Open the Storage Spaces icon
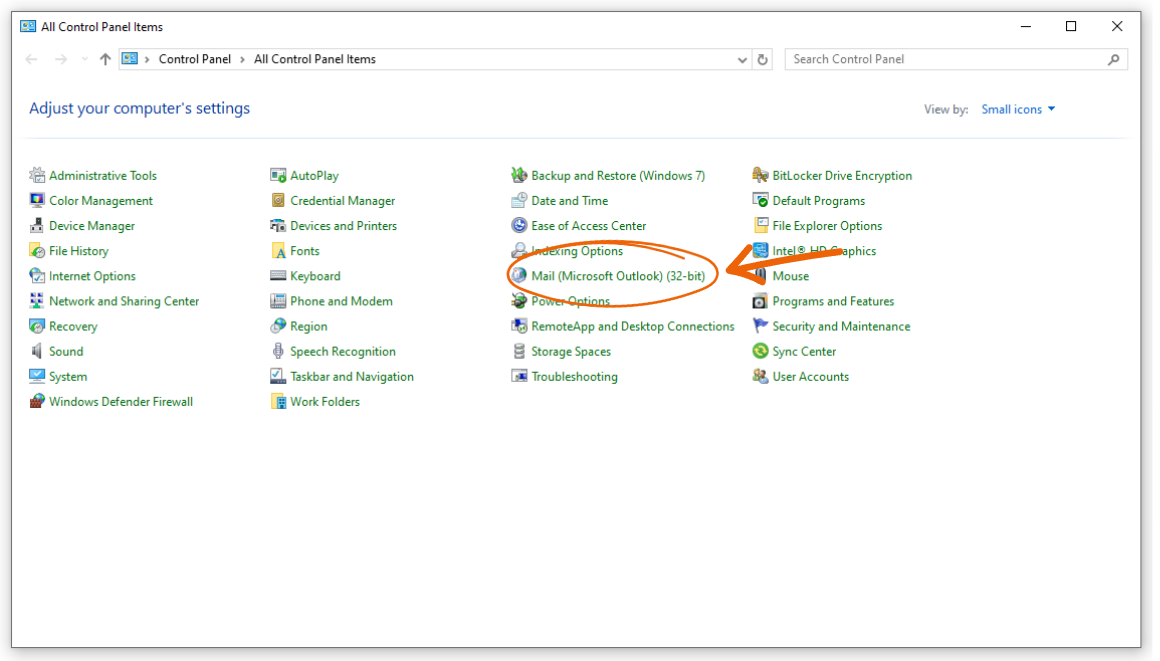Screen dimensions: 1160x661 click(519, 352)
